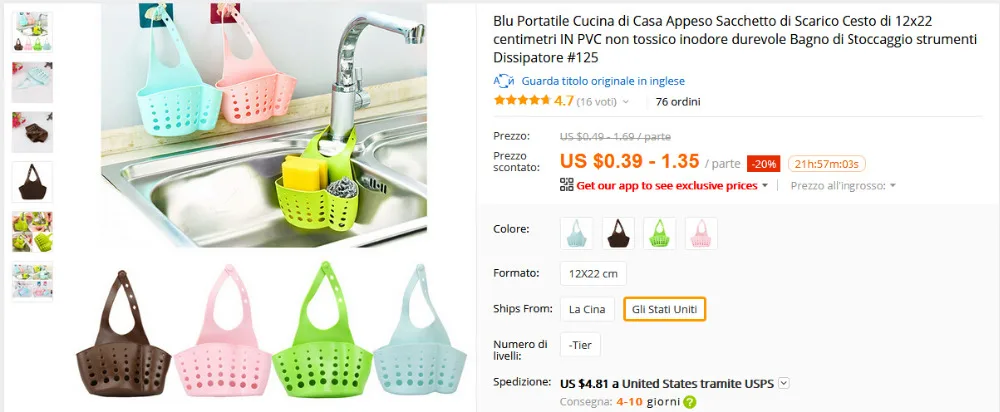Click the red -20% discount badge
The width and height of the screenshot is (1000, 412).
[763, 164]
